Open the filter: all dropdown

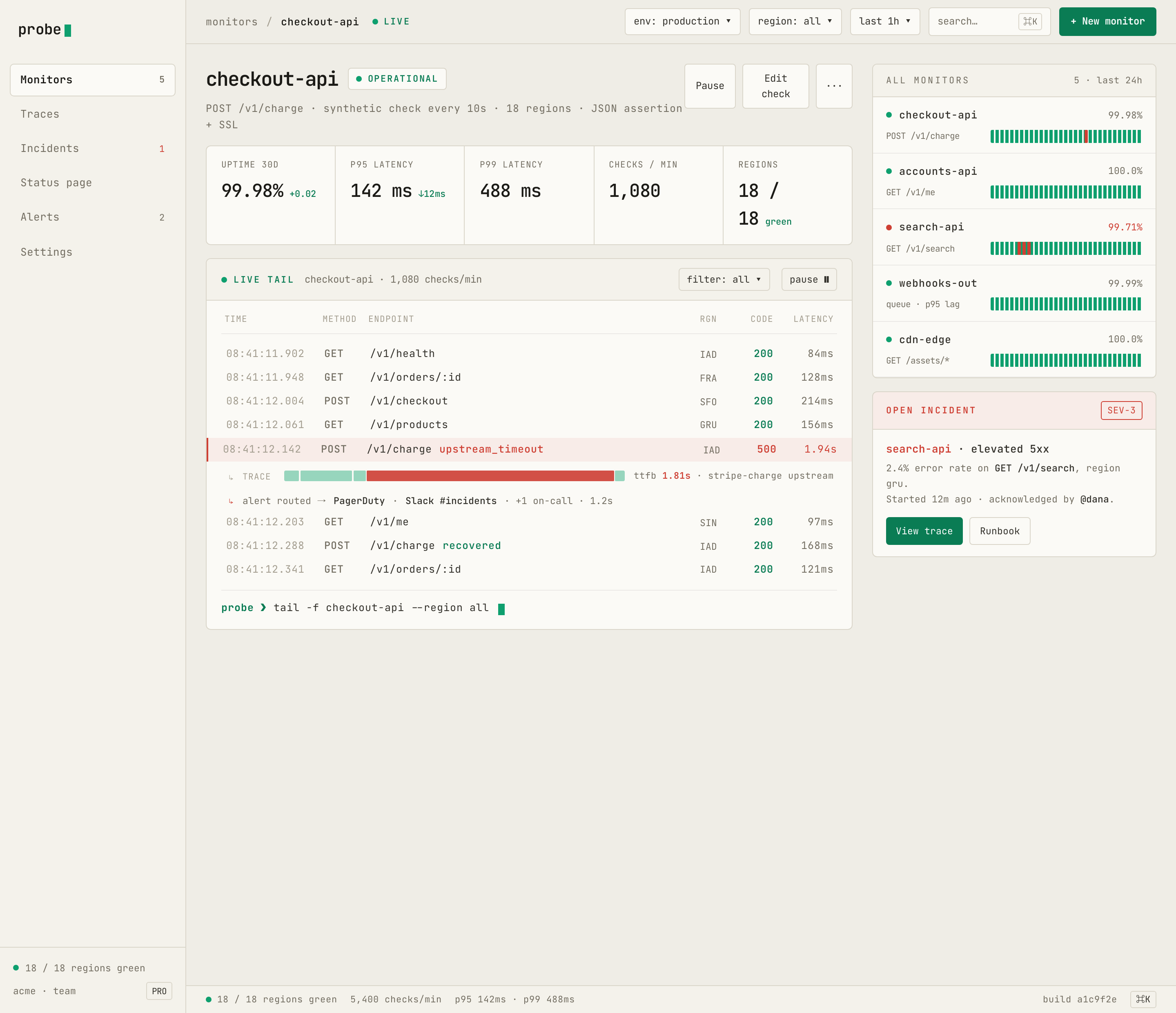(x=724, y=279)
